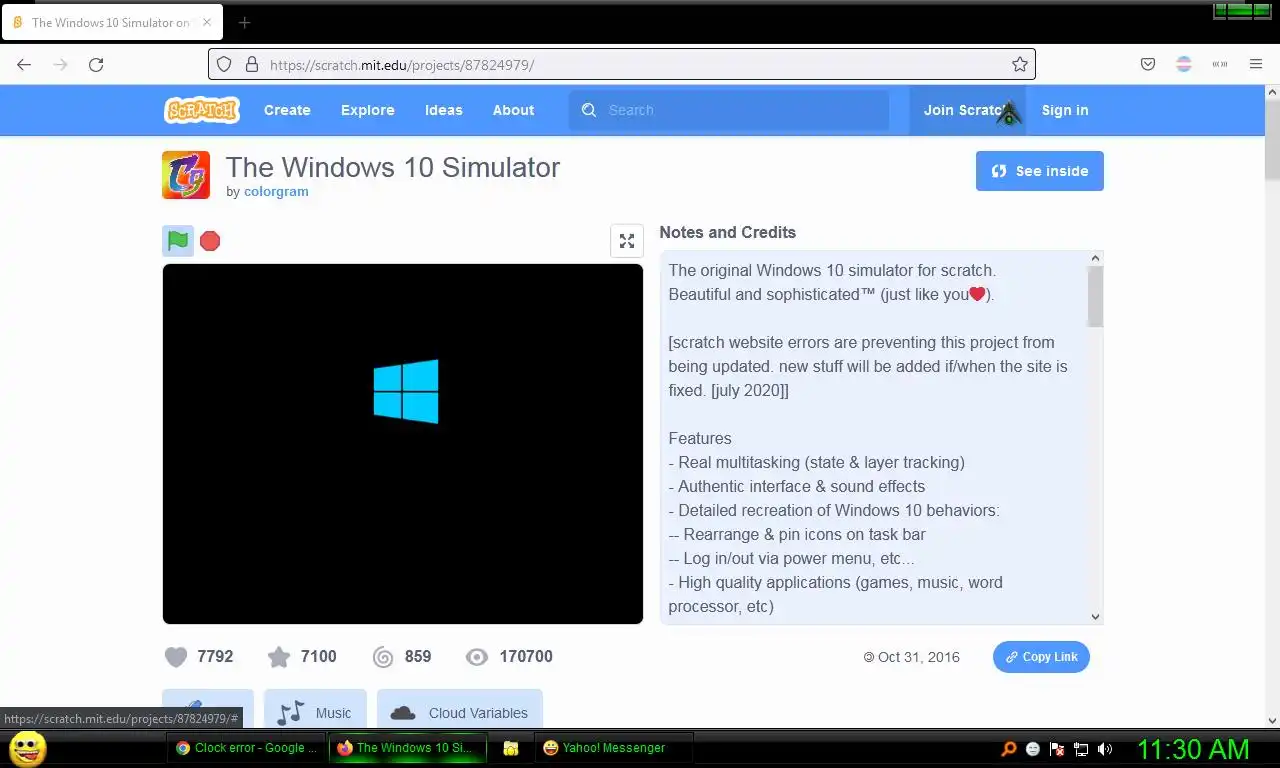Click the Copy Link button
The image size is (1280, 768).
point(1041,657)
